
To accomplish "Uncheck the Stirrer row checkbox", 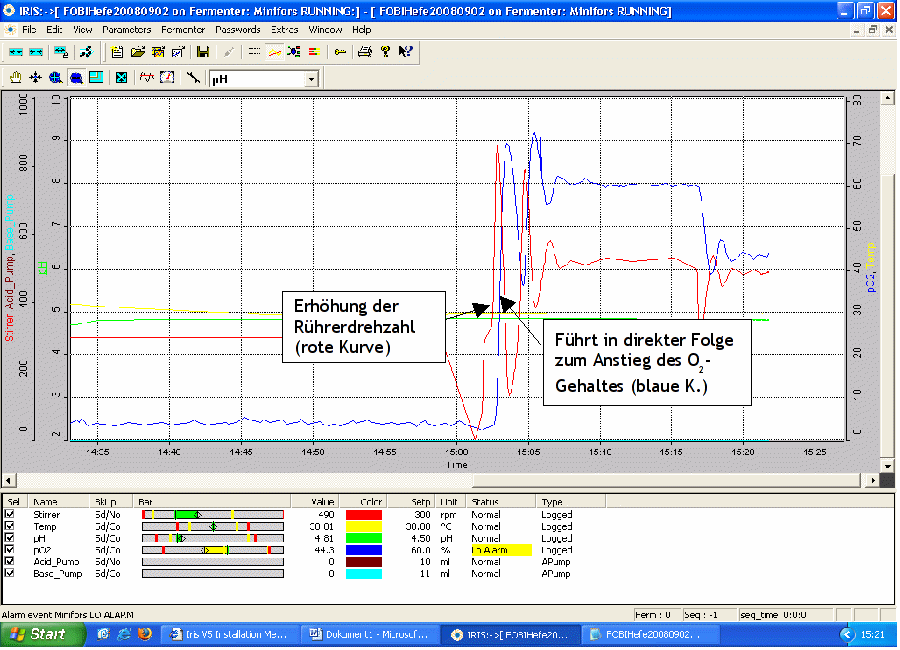I will tap(9, 516).
